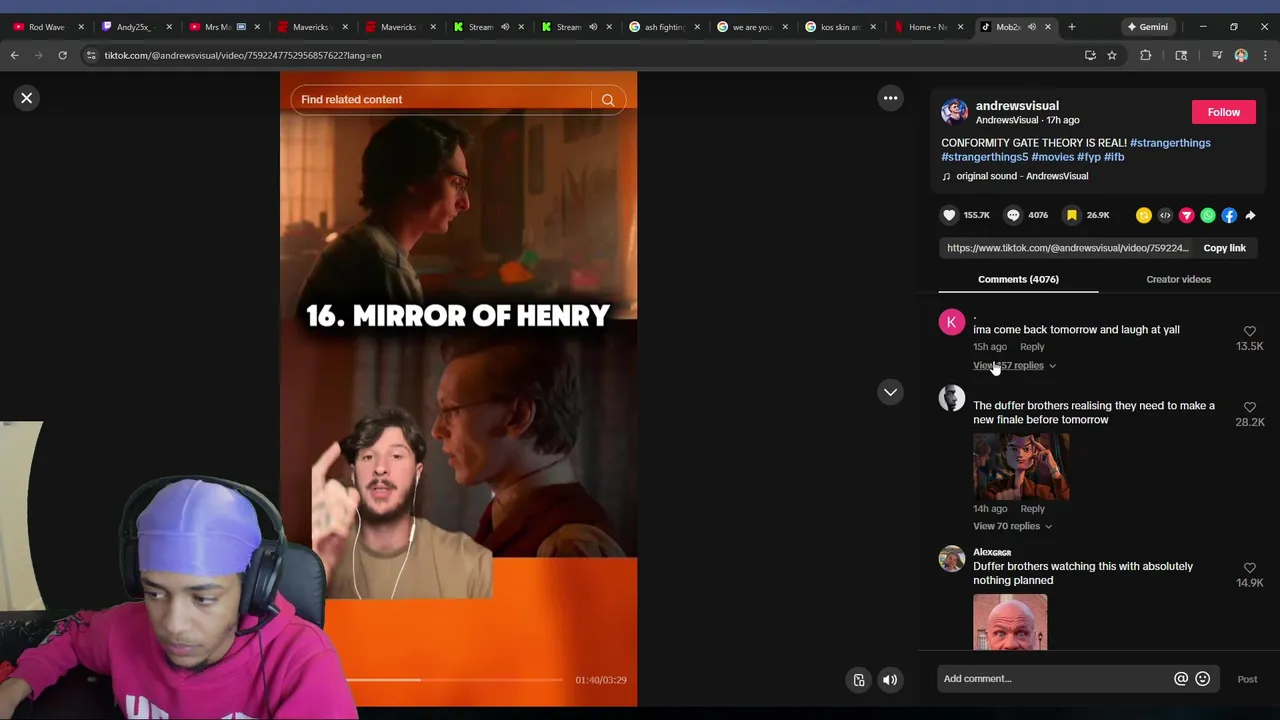Open the #fyp hashtag
This screenshot has height=720, width=1280.
click(x=1088, y=157)
